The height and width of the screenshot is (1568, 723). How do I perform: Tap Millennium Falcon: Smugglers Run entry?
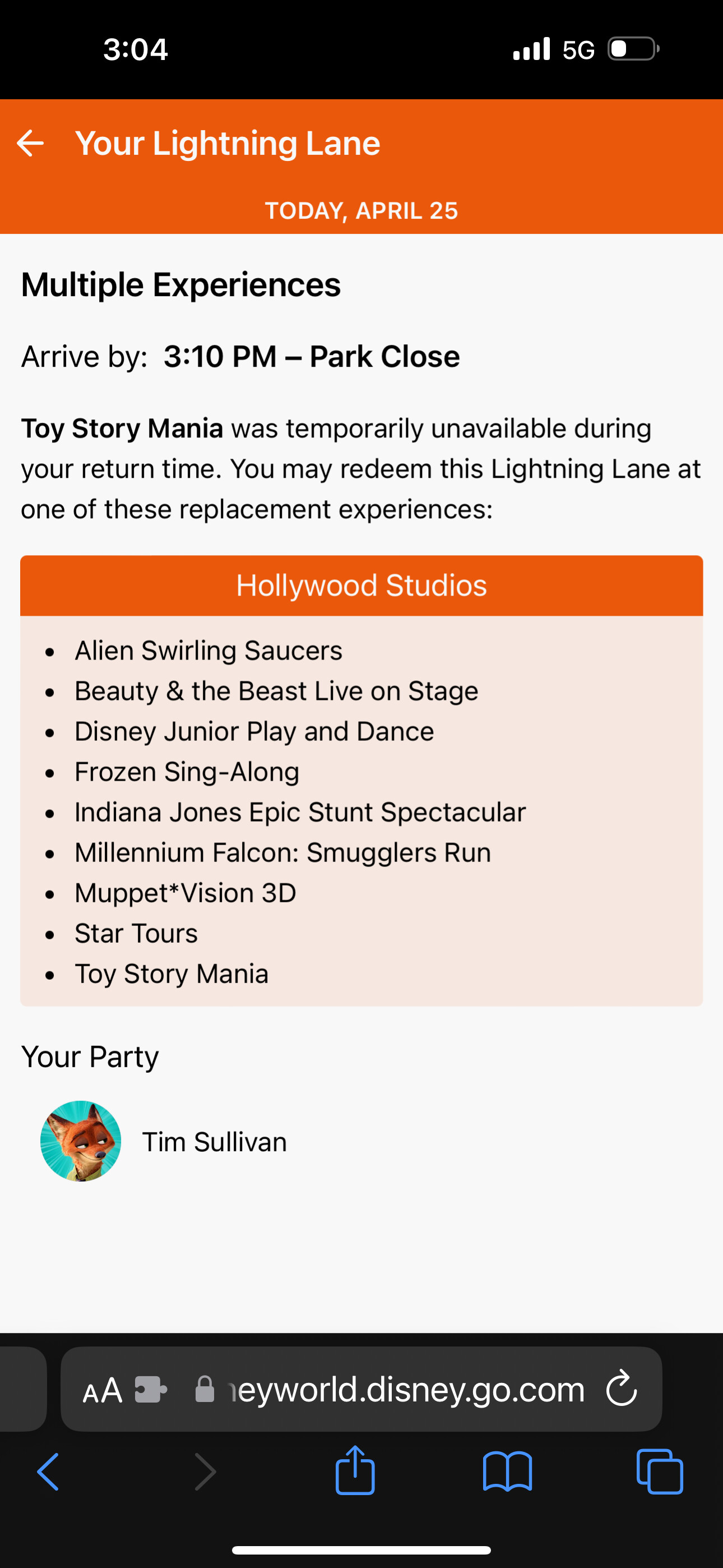[x=282, y=853]
